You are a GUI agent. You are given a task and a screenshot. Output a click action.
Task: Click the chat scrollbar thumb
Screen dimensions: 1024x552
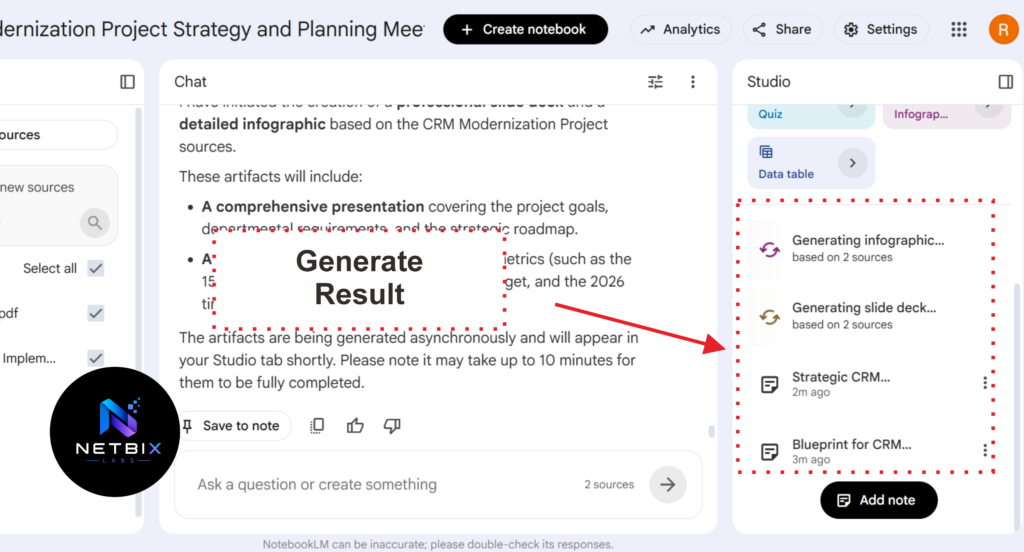click(711, 431)
